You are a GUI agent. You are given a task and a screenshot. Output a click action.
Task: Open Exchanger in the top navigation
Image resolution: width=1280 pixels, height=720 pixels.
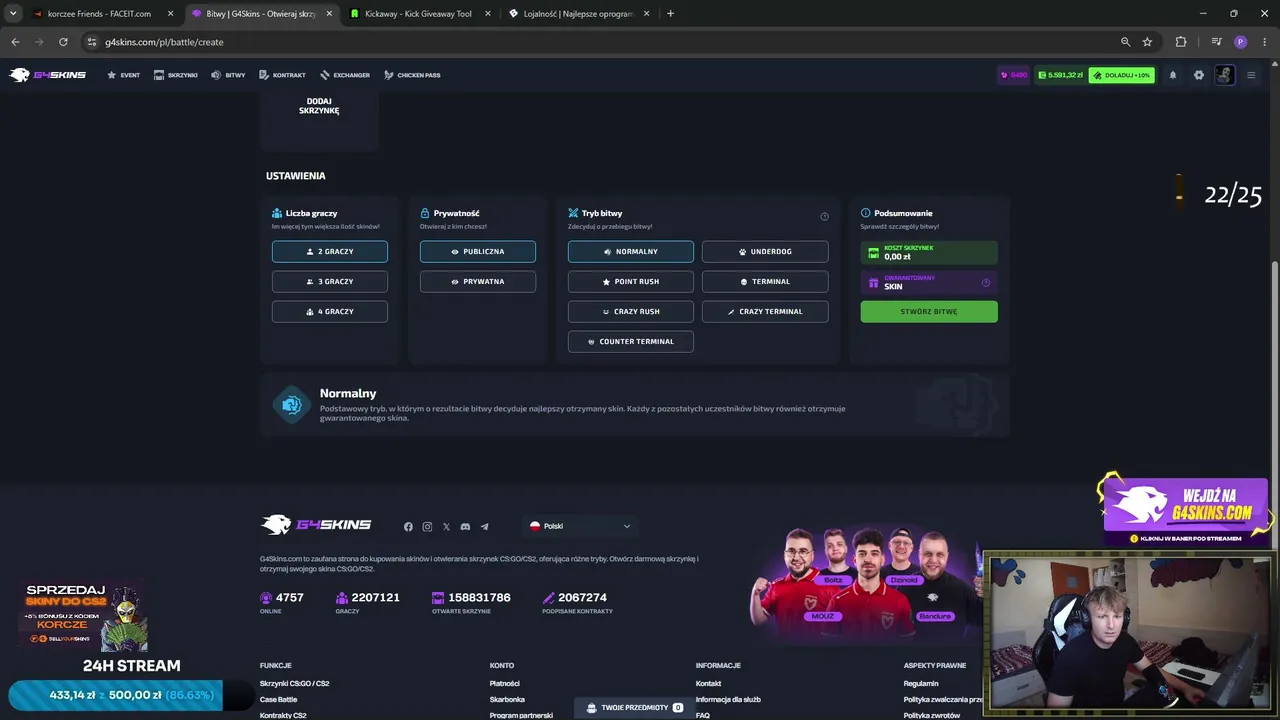coord(345,75)
